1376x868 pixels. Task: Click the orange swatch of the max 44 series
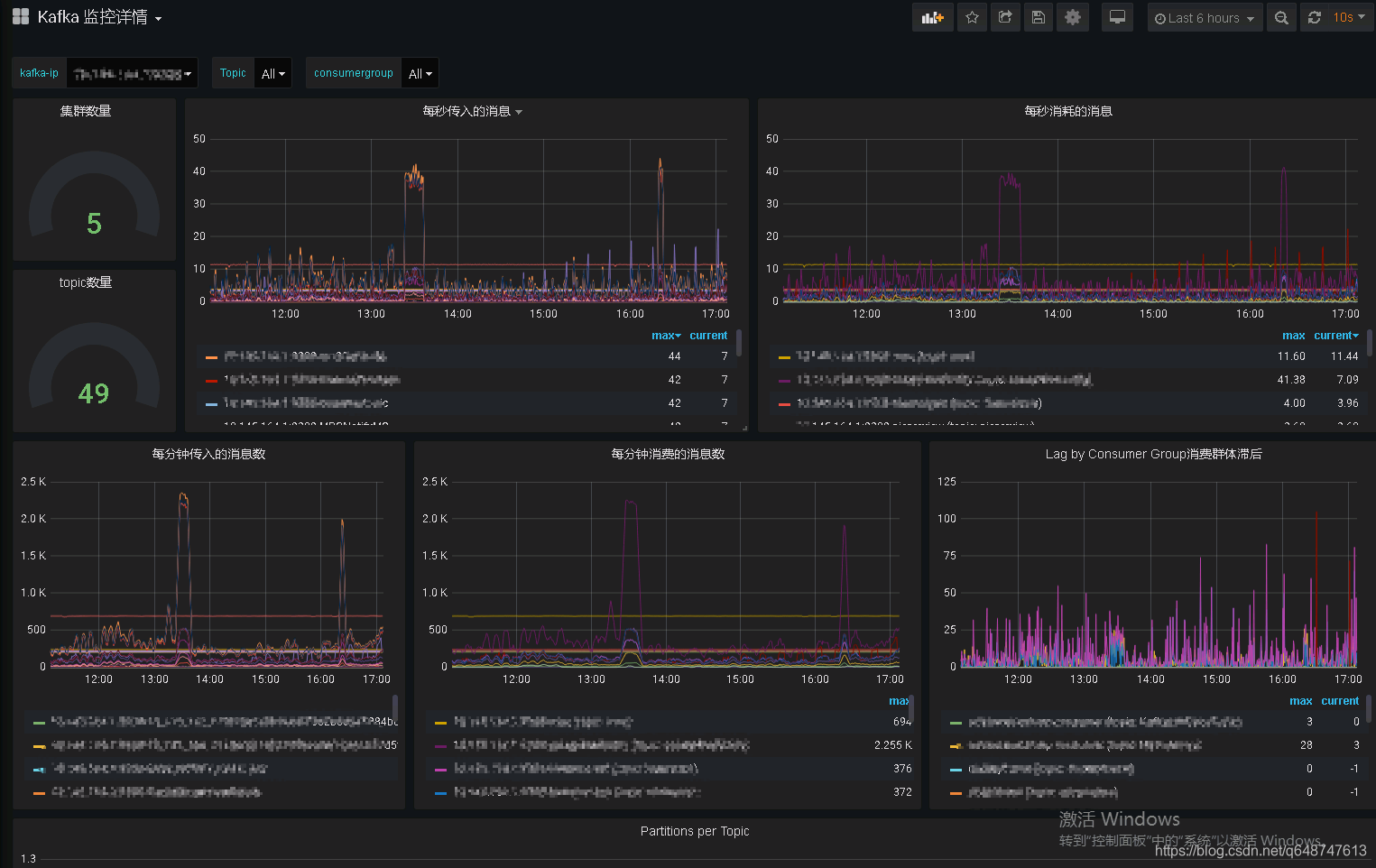click(211, 356)
